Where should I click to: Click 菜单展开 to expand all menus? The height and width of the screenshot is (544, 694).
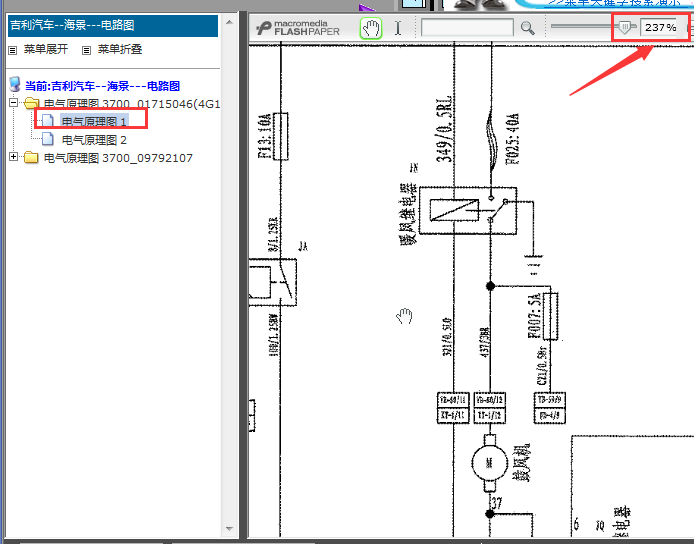click(46, 49)
